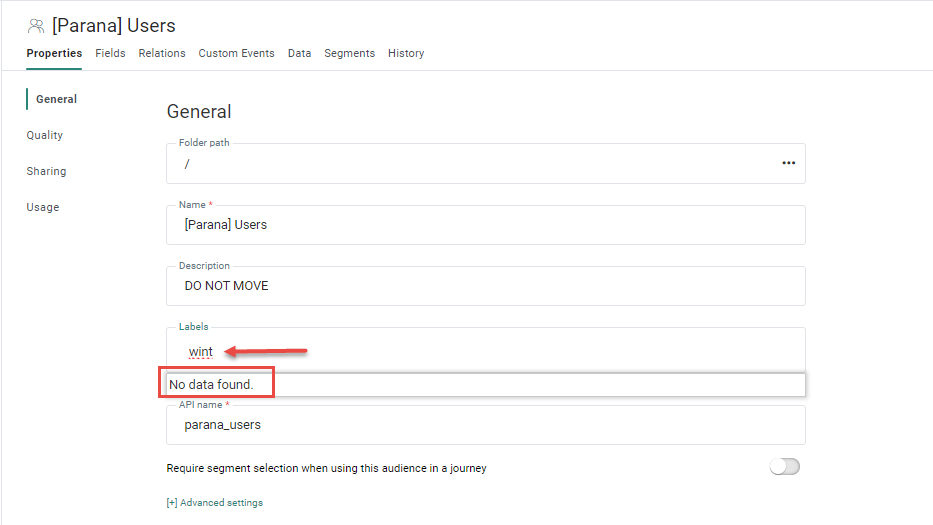Screen dimensions: 933x525
Task: Click the Folder path field
Action: coord(470,164)
